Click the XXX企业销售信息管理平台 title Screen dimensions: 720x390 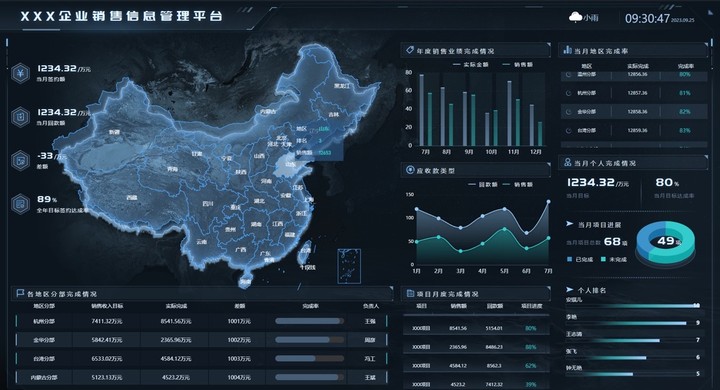click(122, 16)
